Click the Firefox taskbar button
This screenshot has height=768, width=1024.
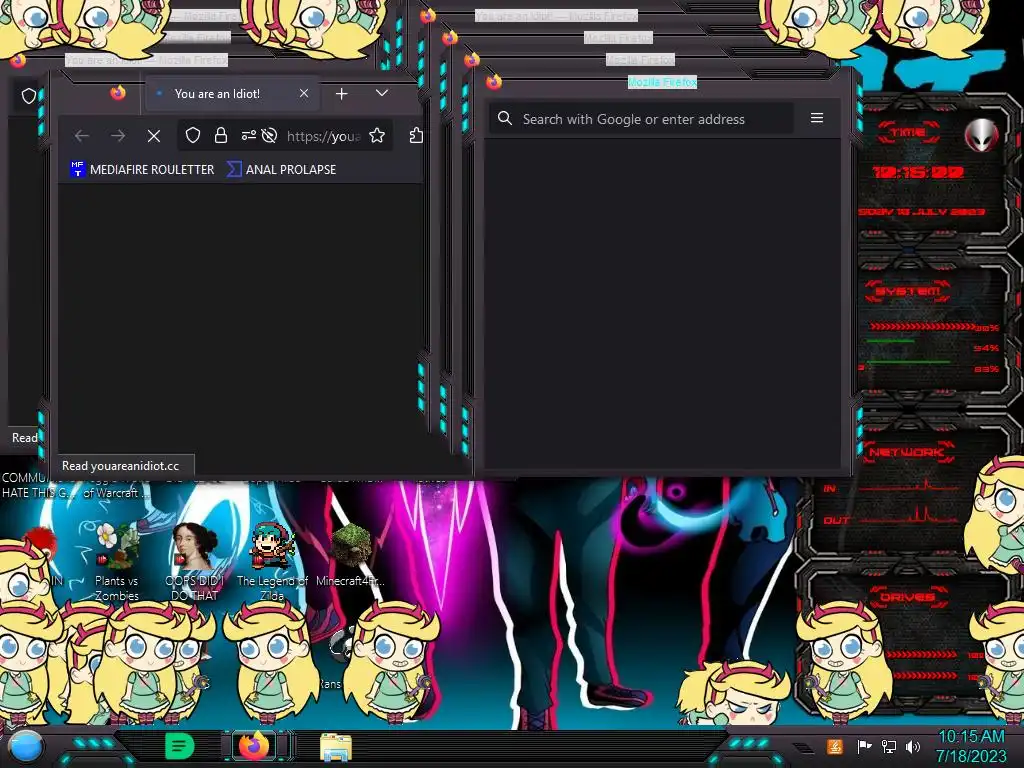pos(254,746)
